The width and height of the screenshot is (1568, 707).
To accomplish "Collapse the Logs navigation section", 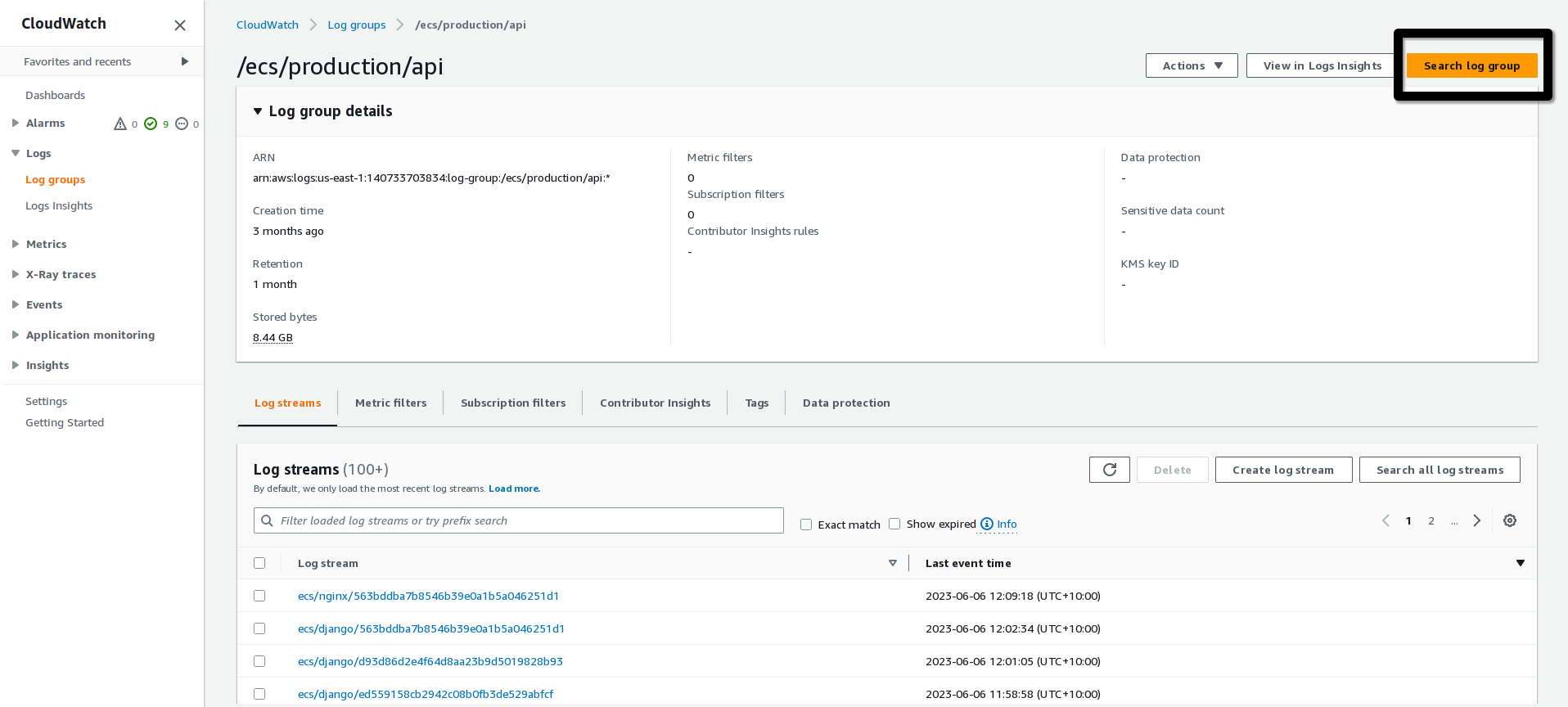I will click(x=16, y=153).
